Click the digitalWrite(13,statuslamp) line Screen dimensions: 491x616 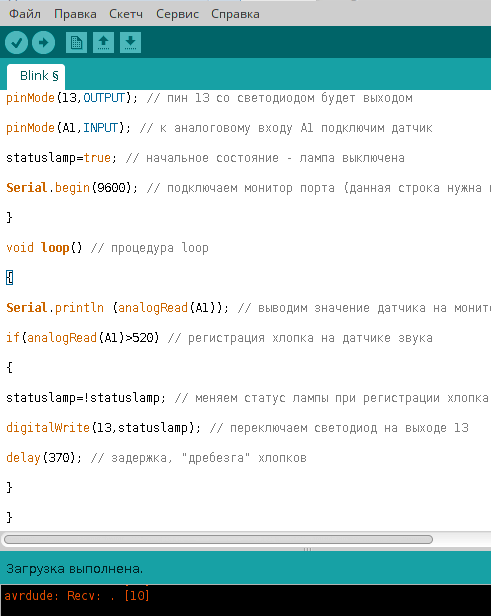pos(103,428)
